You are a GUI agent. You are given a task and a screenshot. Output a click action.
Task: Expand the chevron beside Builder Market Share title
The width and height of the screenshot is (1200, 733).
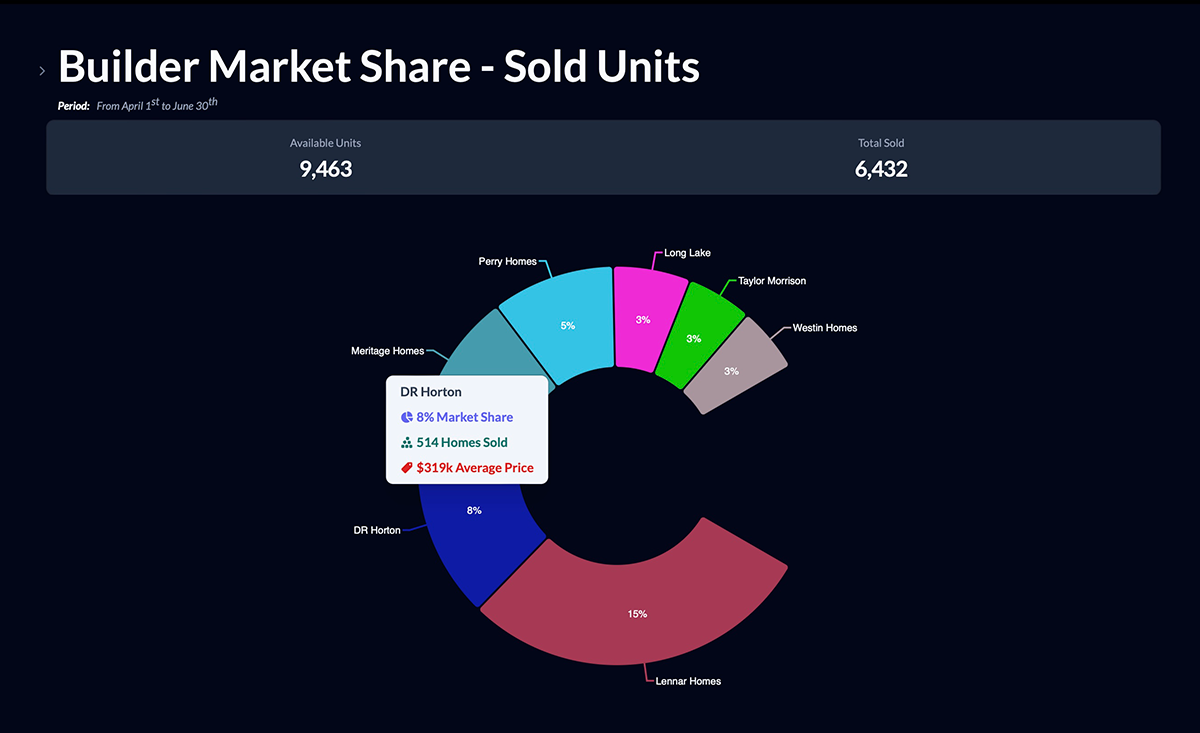click(x=42, y=71)
